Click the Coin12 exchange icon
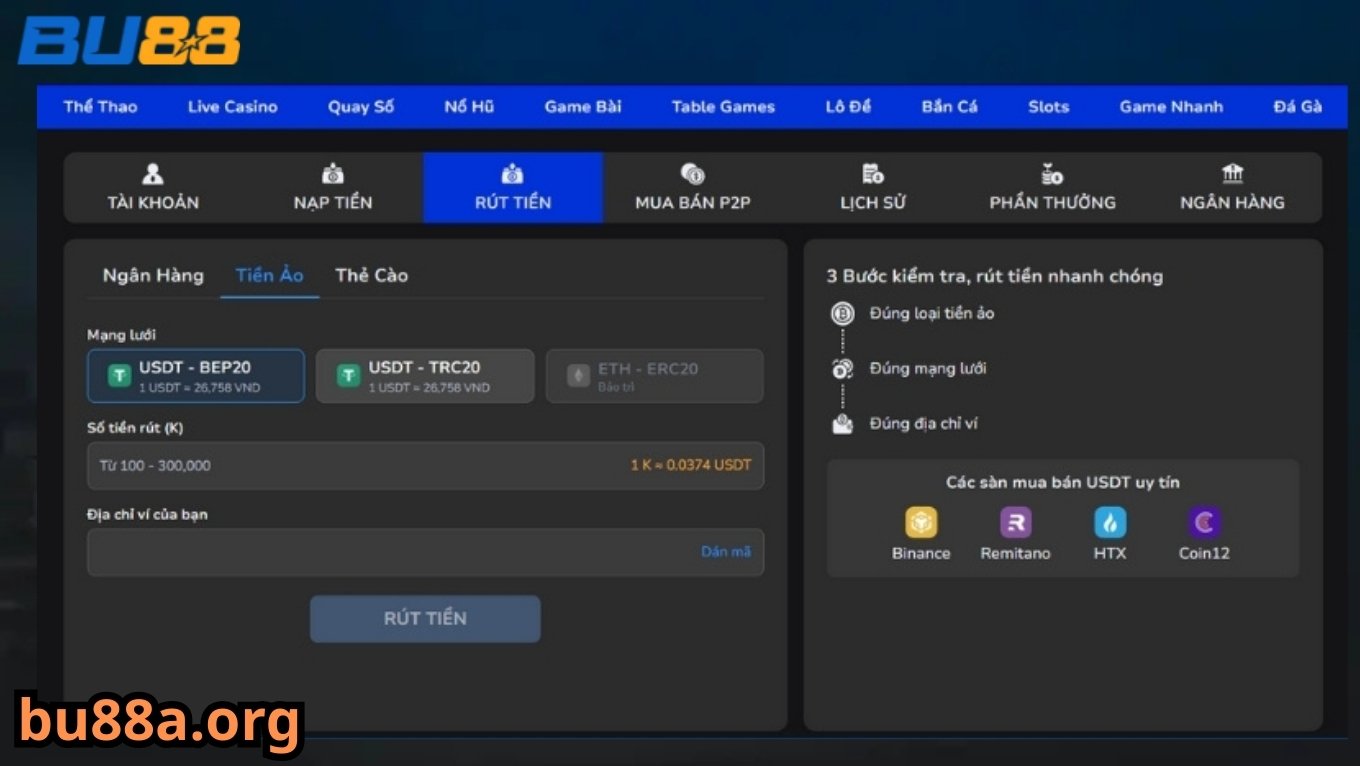Viewport: 1360px width, 766px height. click(x=1203, y=523)
